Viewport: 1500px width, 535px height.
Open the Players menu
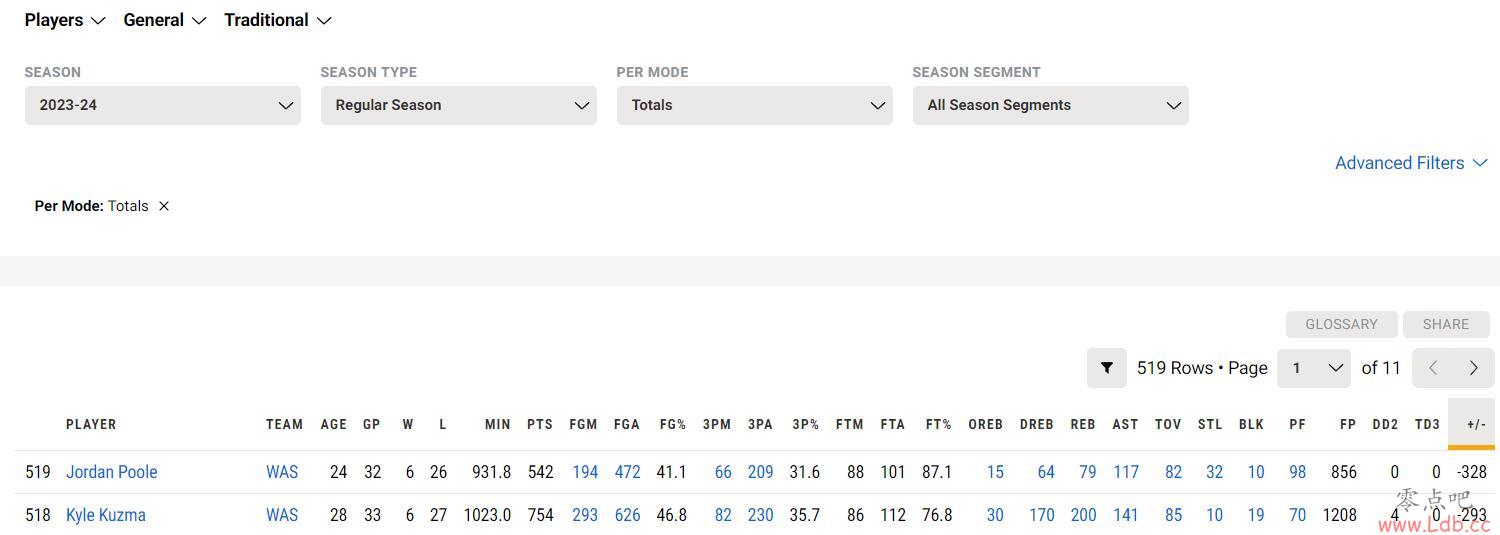65,20
